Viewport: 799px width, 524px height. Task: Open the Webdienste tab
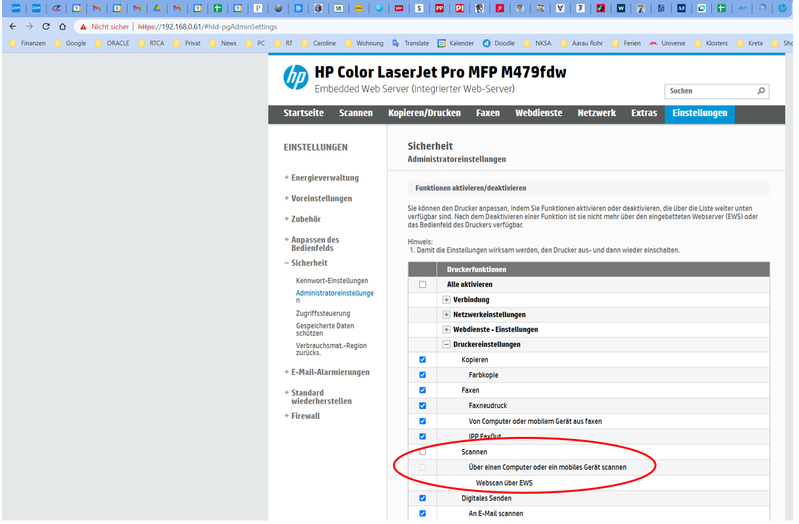pos(539,113)
